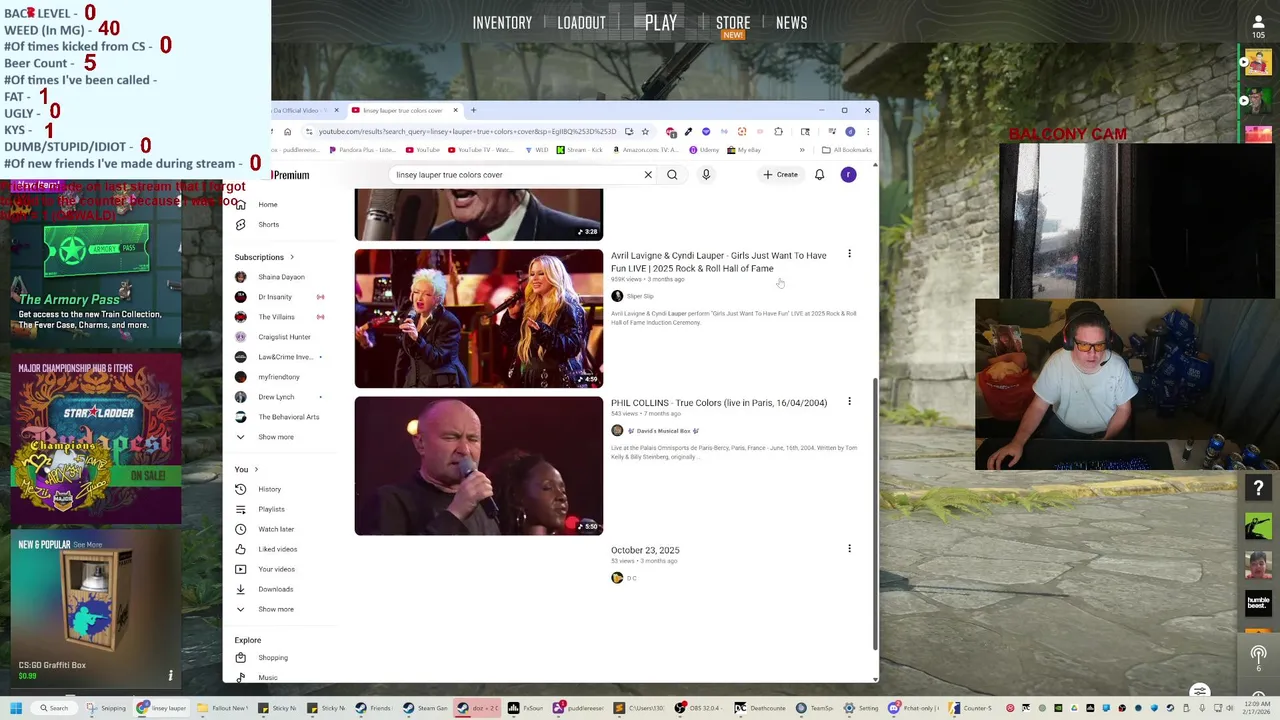Click See More next to New & Popular
Viewport: 1280px width, 720px height.
point(87,545)
